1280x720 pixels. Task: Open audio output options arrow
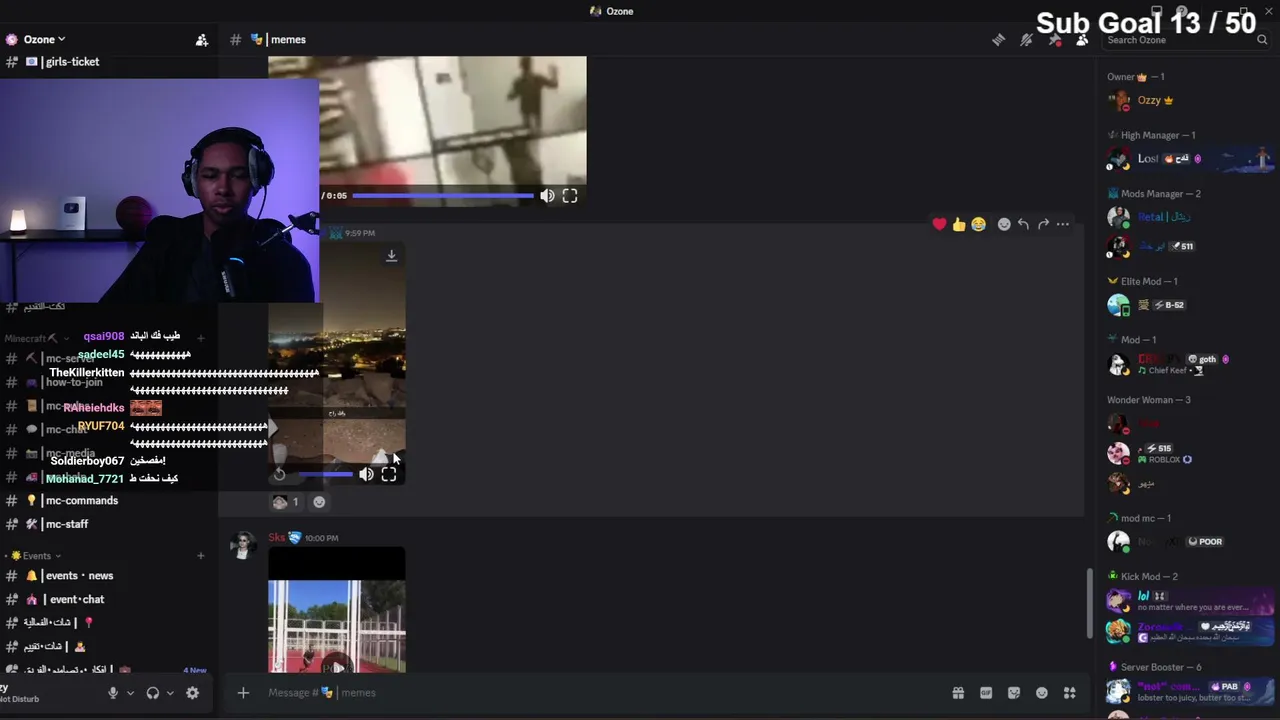[x=170, y=693]
